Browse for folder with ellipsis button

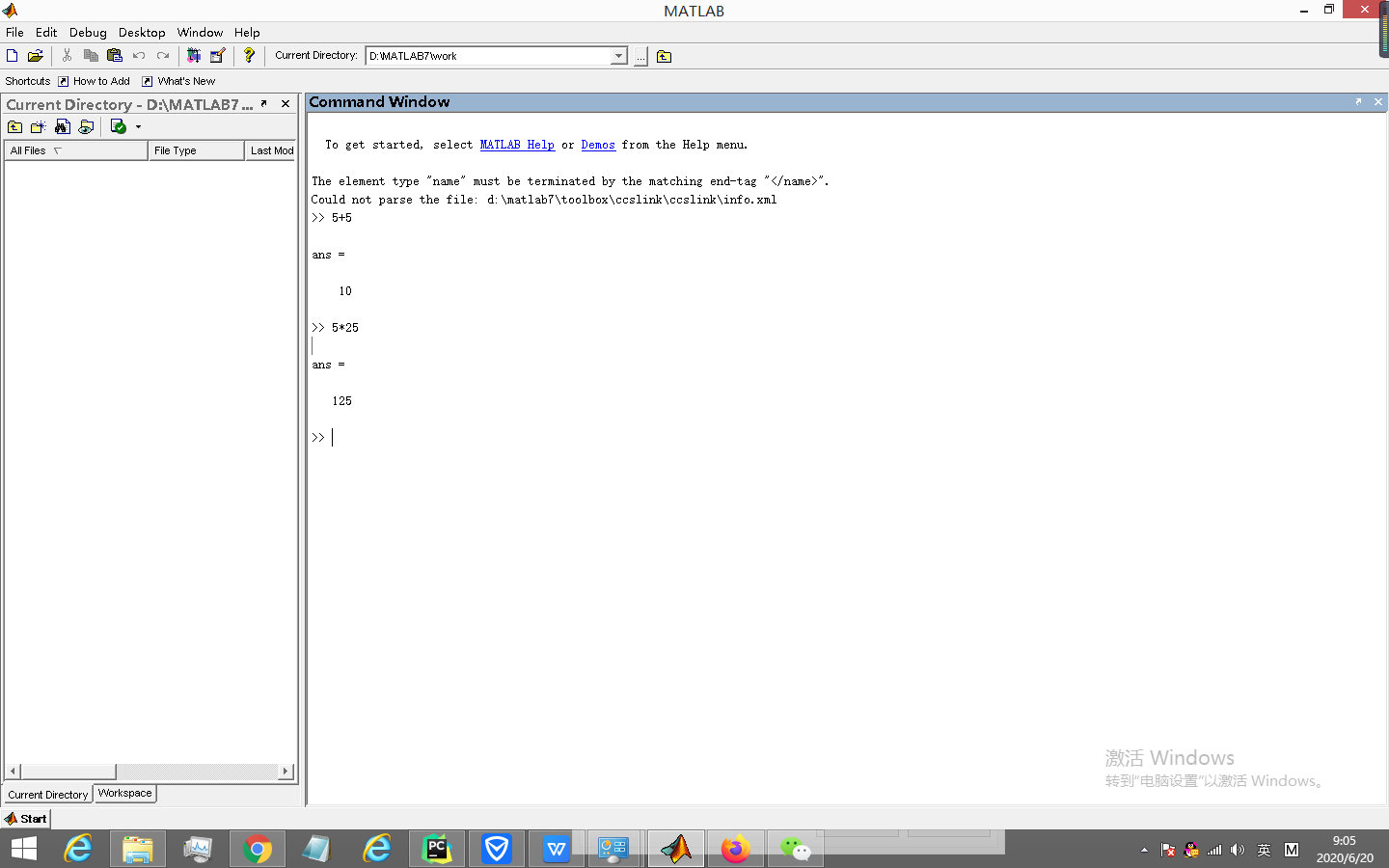click(x=640, y=56)
